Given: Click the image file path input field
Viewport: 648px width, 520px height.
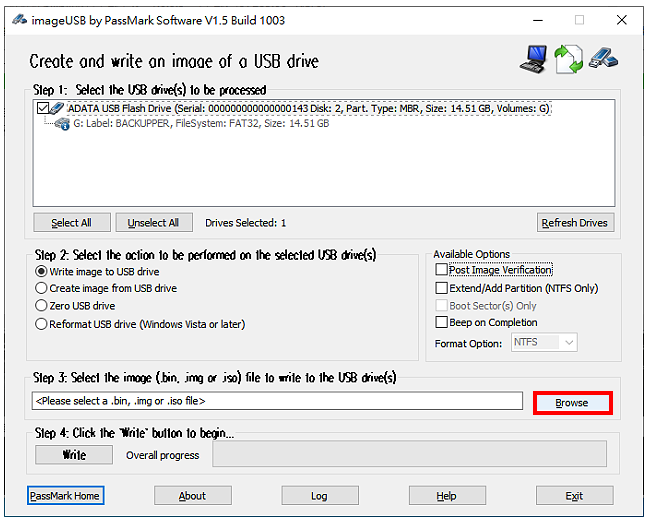Looking at the screenshot, I should (277, 401).
